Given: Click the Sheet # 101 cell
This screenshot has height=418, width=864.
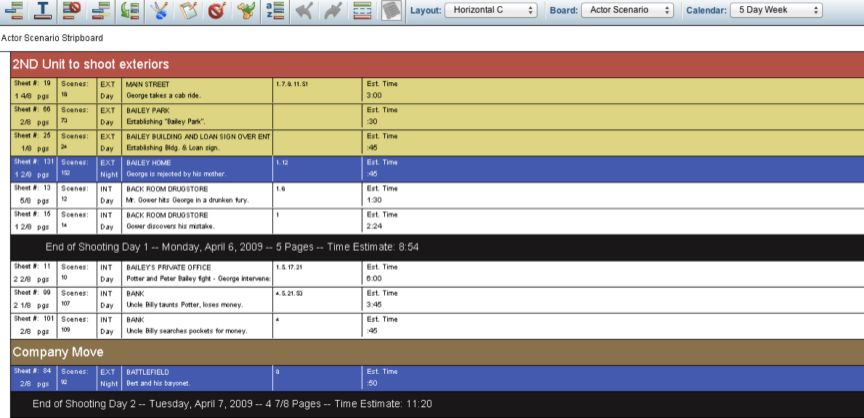Looking at the screenshot, I should pyautogui.click(x=33, y=325).
